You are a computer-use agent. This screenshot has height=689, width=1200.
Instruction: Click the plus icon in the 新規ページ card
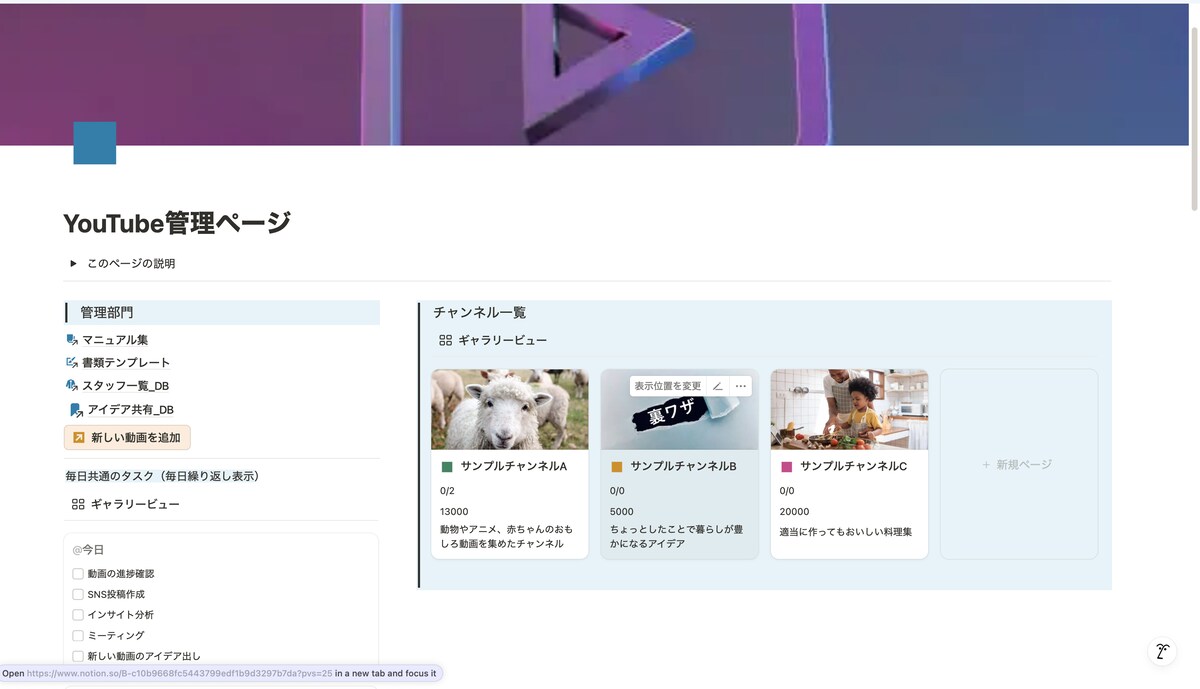click(x=986, y=465)
